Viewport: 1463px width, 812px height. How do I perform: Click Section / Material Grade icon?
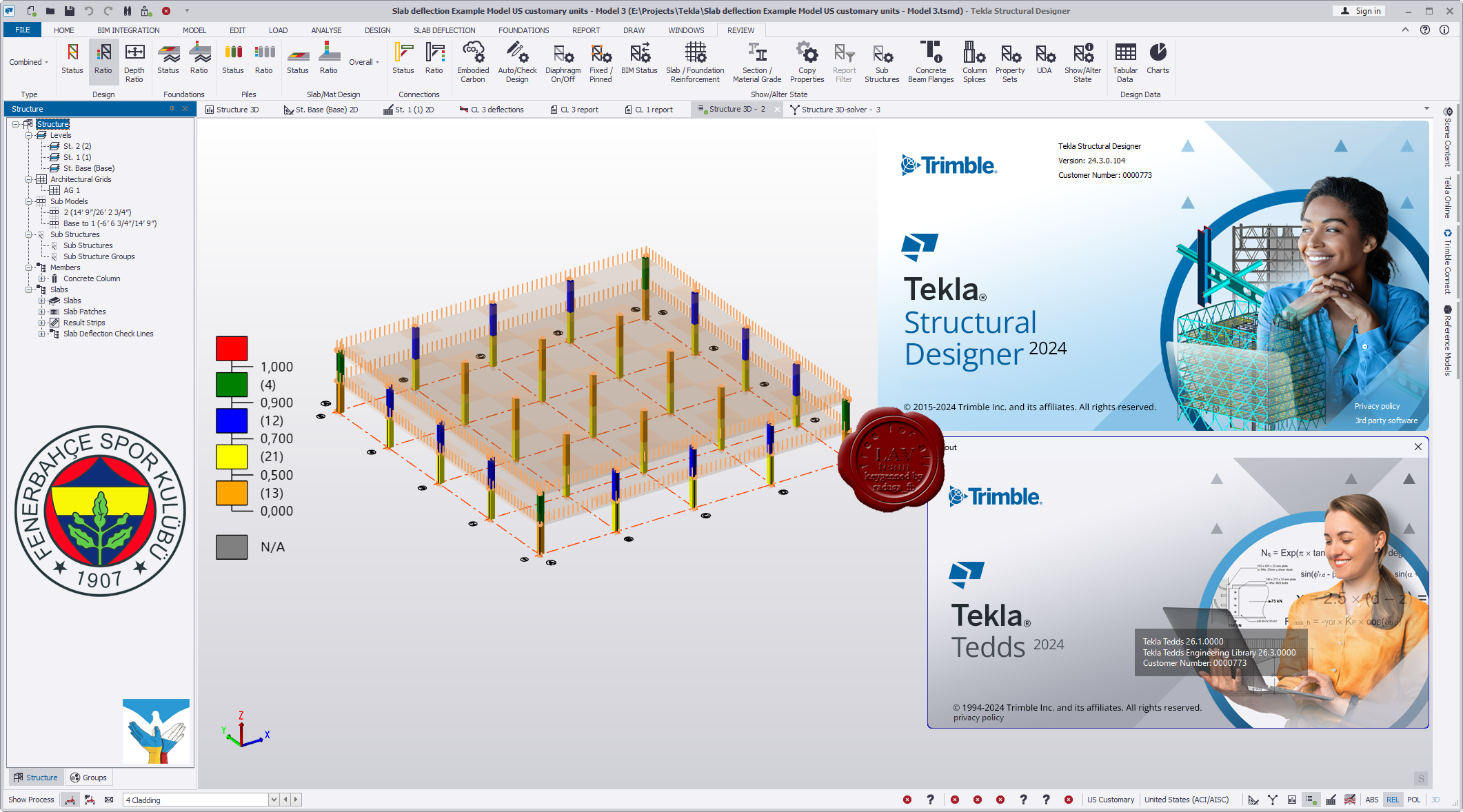point(757,63)
